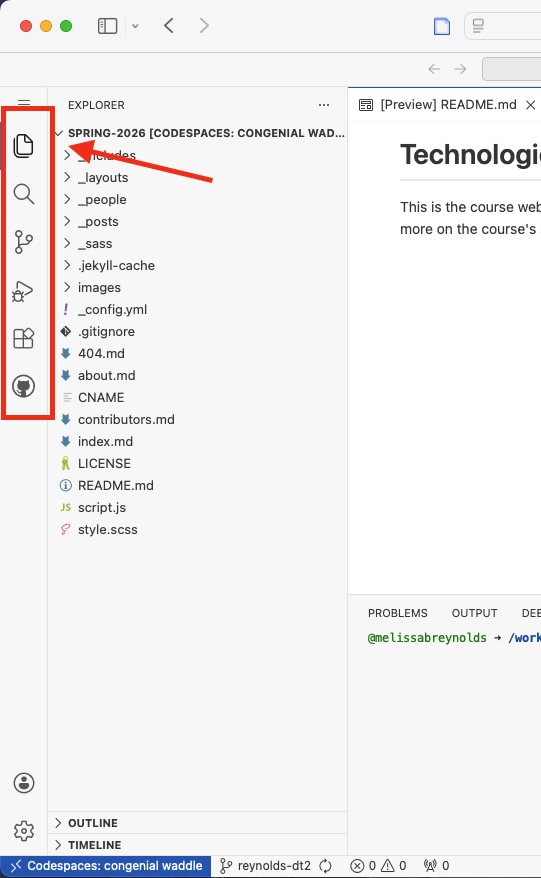Click the editor command center search box
The width and height of the screenshot is (541, 878).
click(512, 69)
